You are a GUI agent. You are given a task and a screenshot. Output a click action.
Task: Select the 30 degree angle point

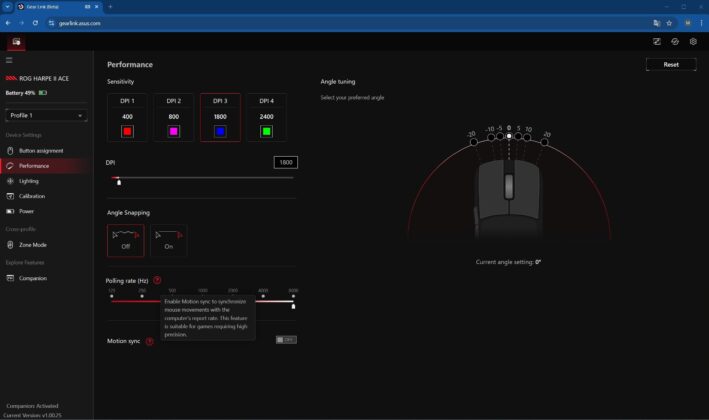[544, 142]
